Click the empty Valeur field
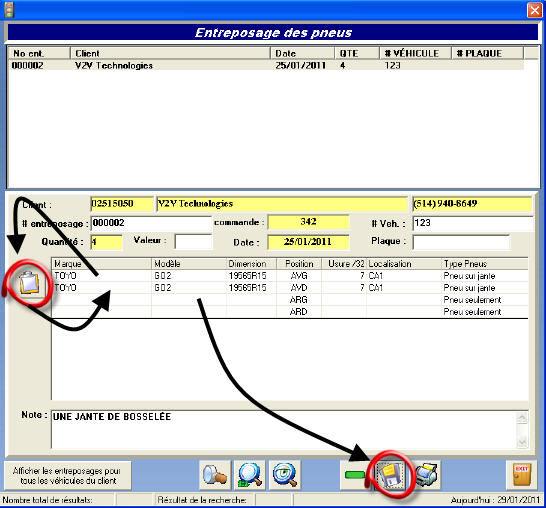 pyautogui.click(x=193, y=241)
